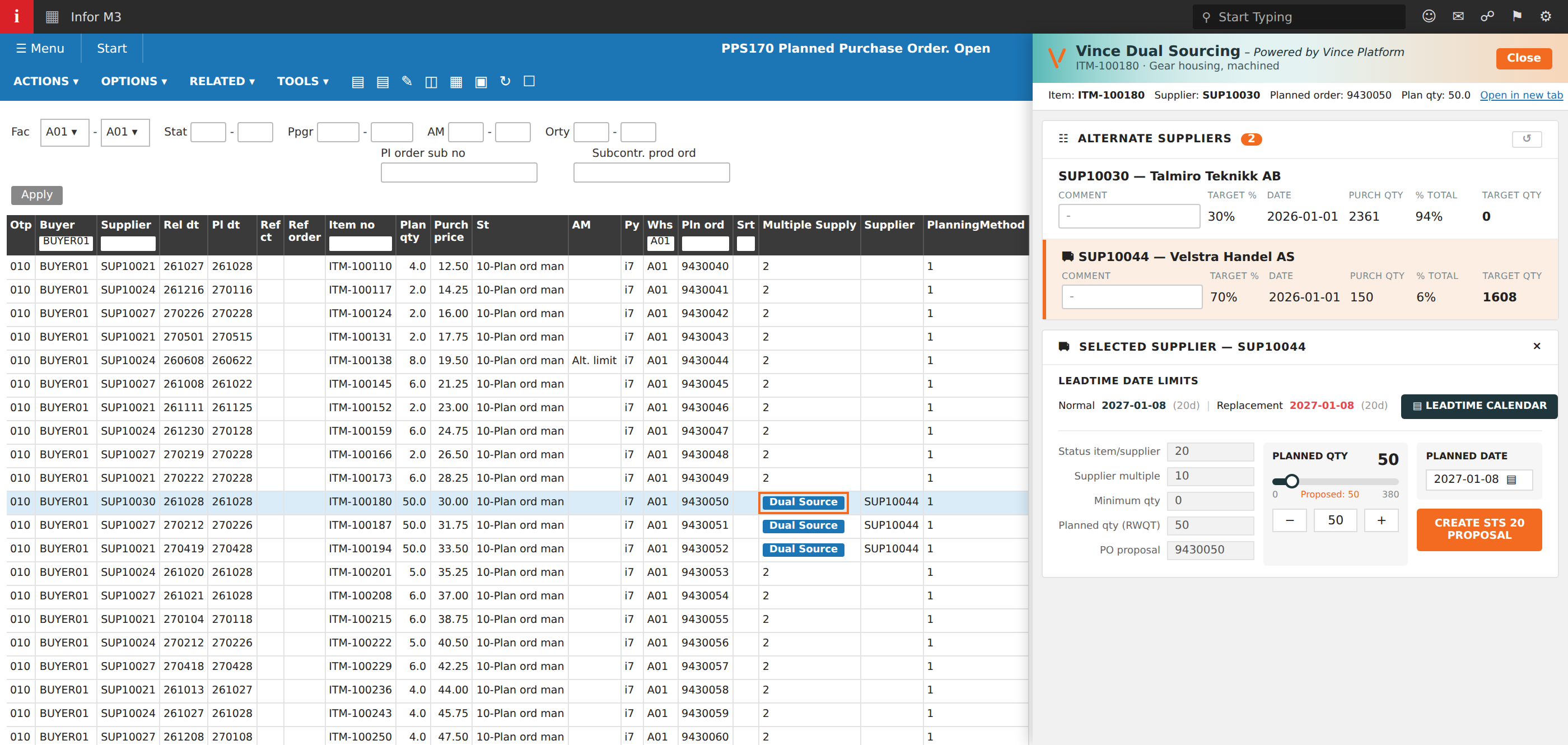Image resolution: width=1568 pixels, height=745 pixels.
Task: Open the first Fac A01 dropdown
Action: click(x=64, y=132)
